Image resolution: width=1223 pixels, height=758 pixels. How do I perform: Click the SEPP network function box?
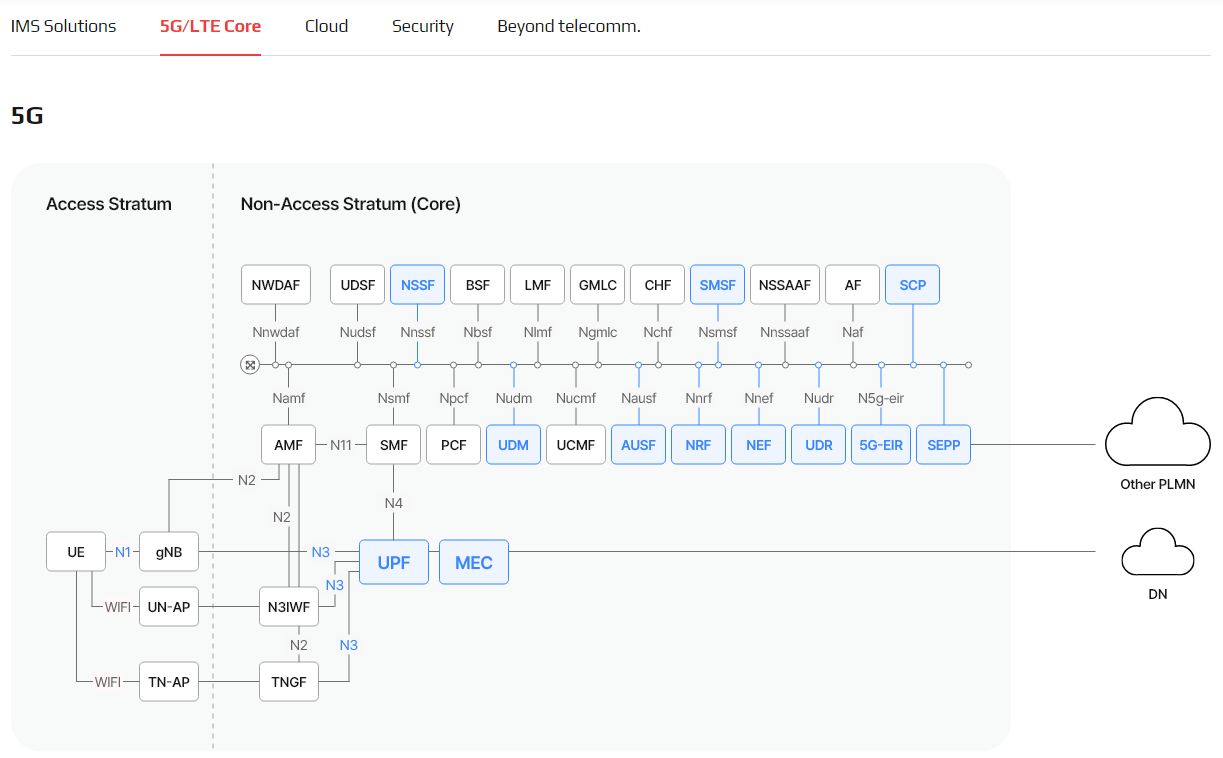(943, 445)
